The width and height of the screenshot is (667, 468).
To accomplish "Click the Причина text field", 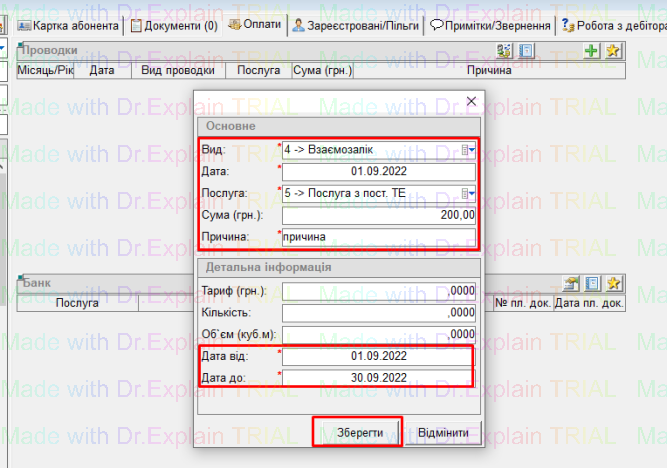I will 379,236.
